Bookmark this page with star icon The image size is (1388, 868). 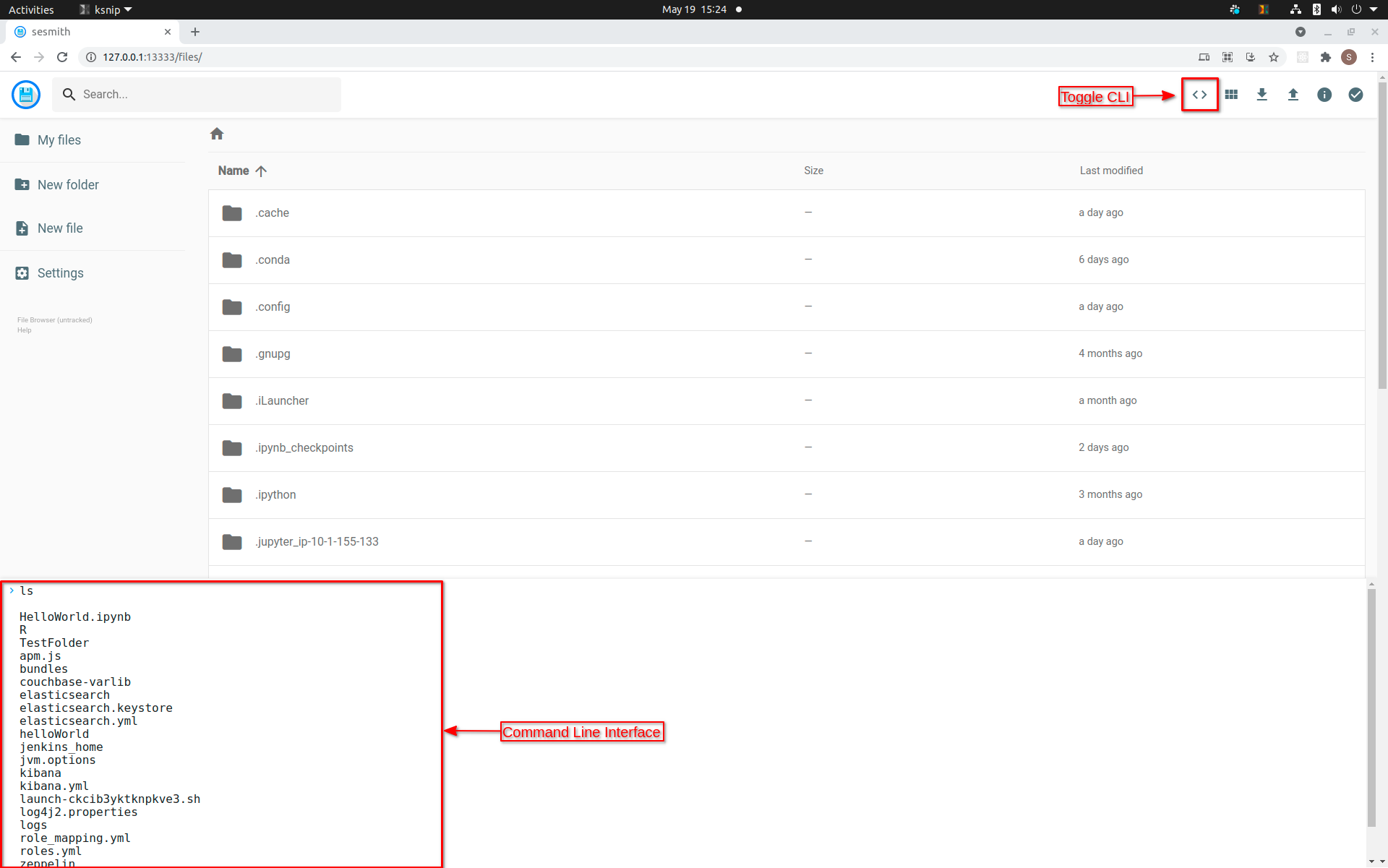[x=1274, y=57]
